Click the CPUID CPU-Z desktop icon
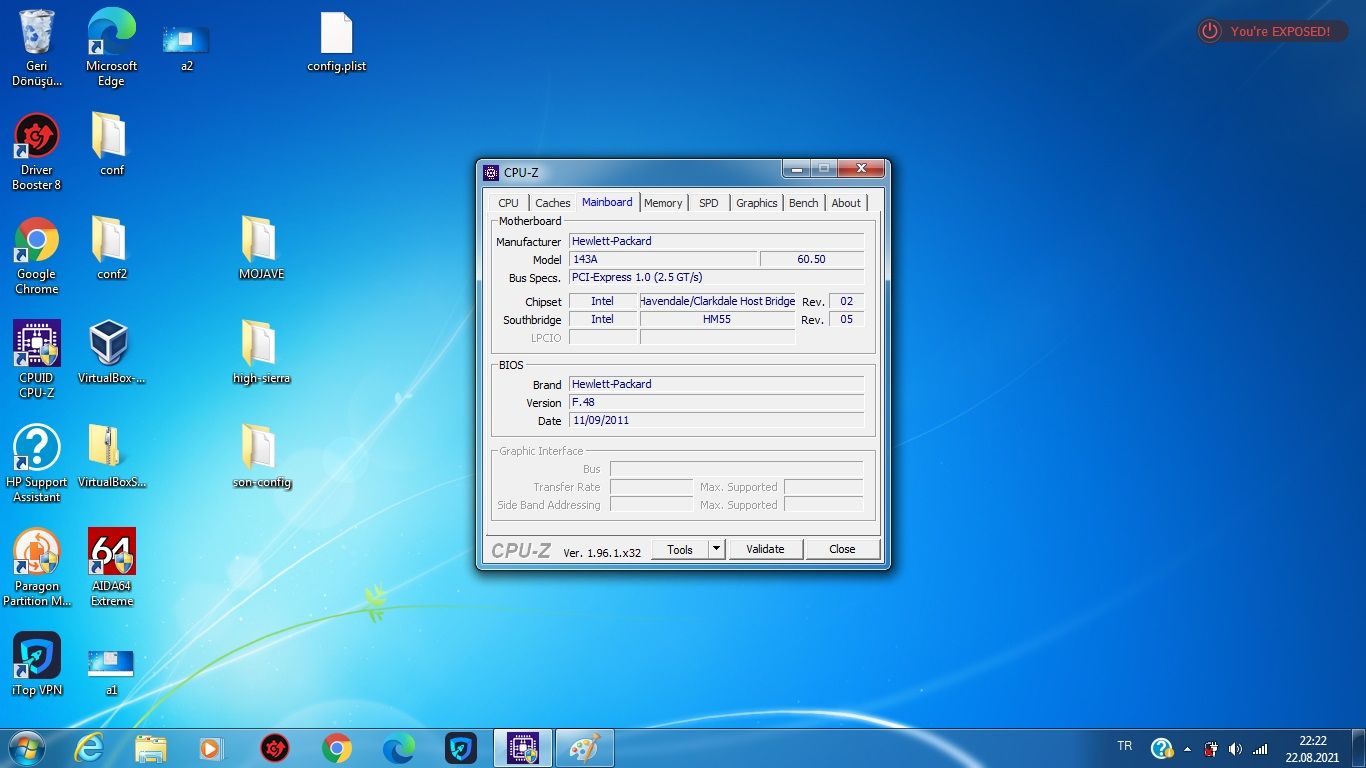This screenshot has height=768, width=1366. 37,345
